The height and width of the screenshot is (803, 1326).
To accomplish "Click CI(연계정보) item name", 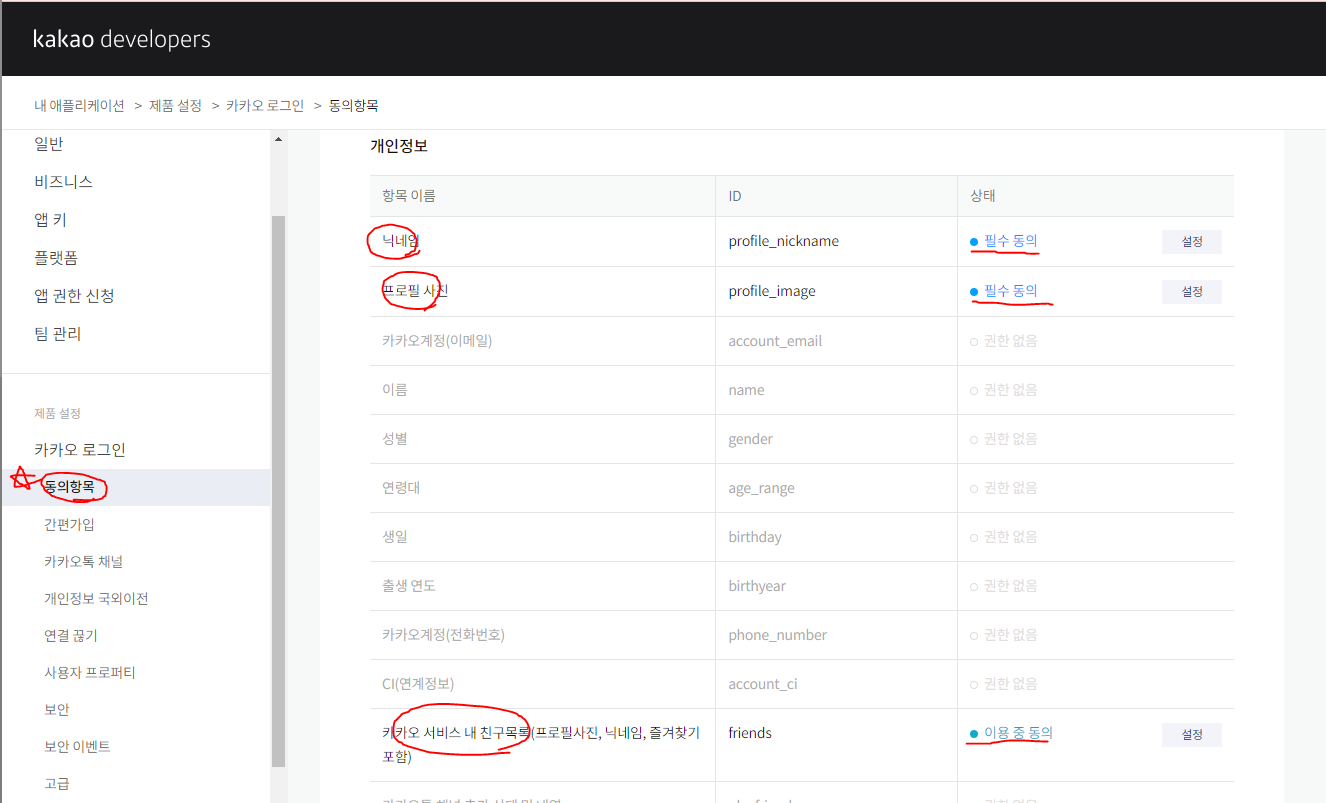I will pyautogui.click(x=418, y=684).
